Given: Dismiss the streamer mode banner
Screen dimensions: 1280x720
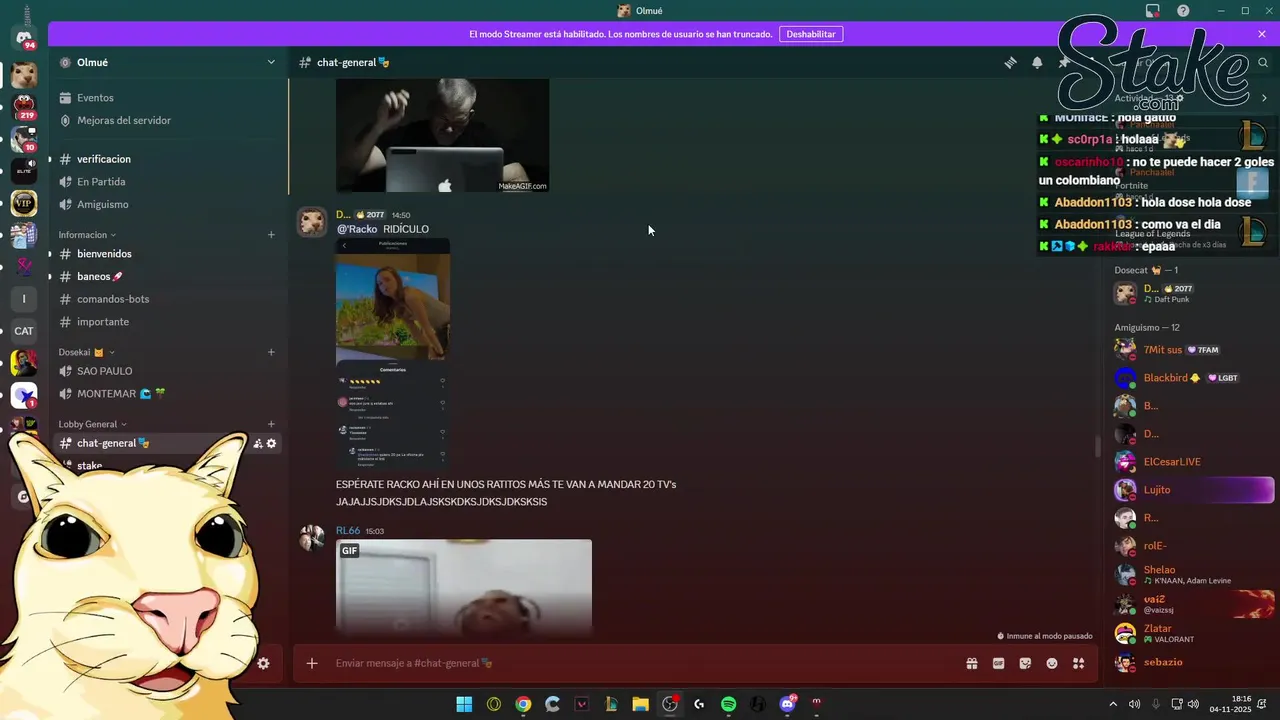Looking at the screenshot, I should [1262, 34].
